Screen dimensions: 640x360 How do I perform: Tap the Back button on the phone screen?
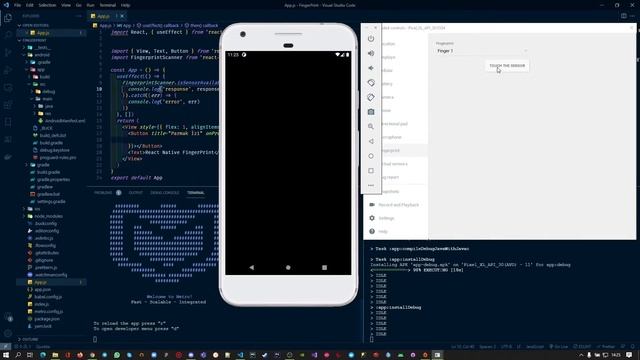[251, 267]
